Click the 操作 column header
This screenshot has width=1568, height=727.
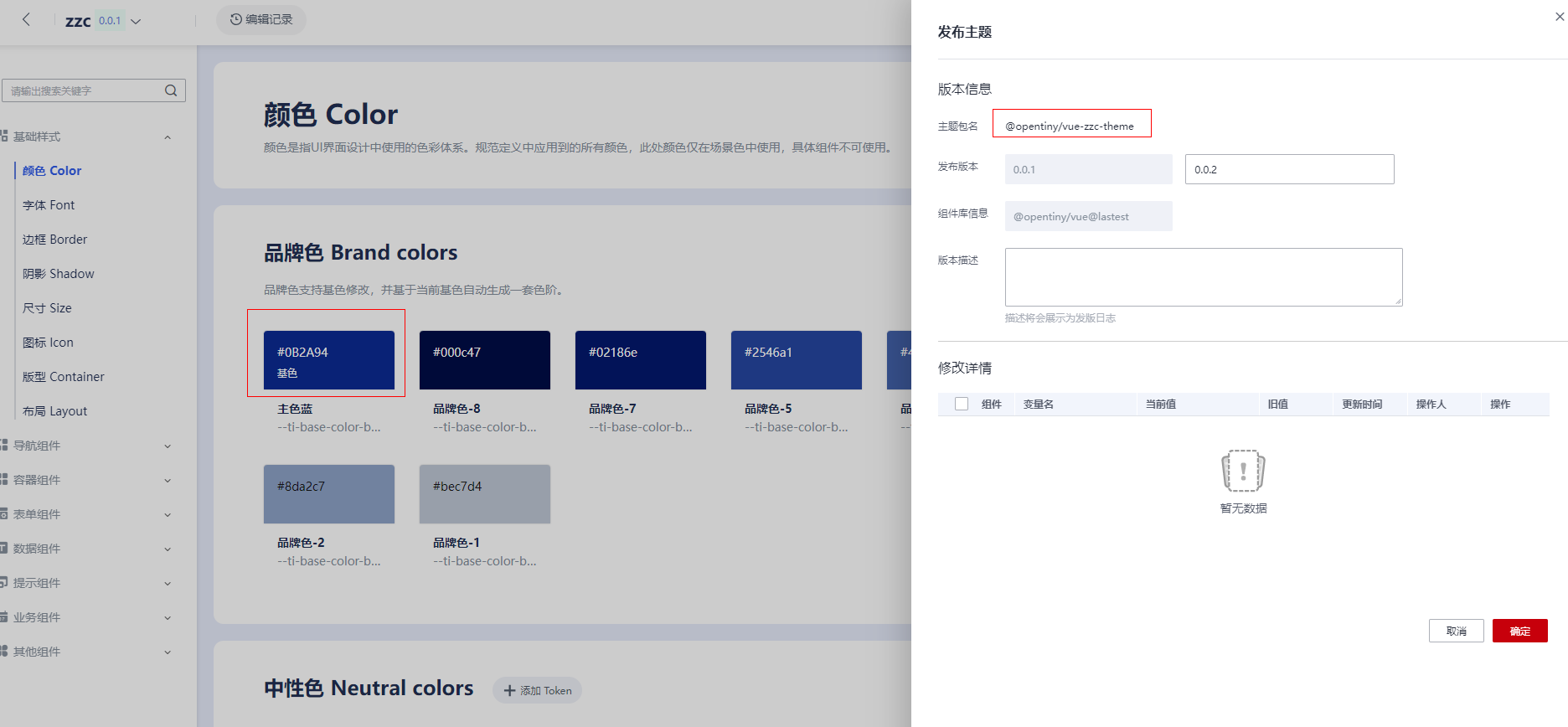tap(1500, 405)
